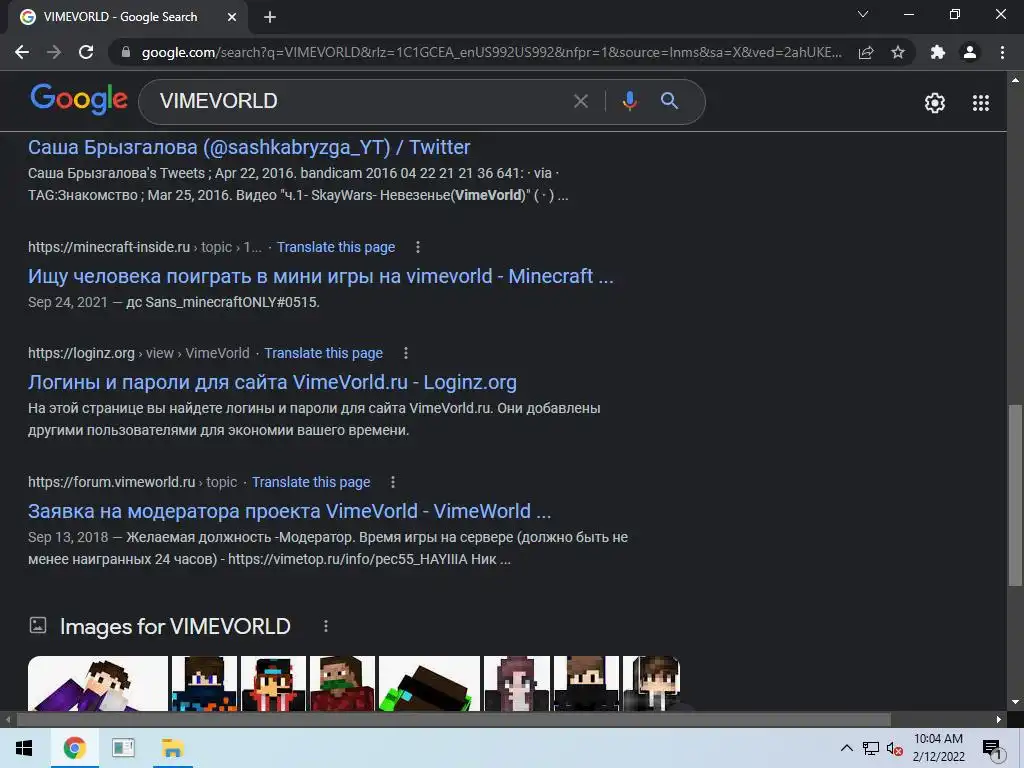Screen dimensions: 1024x768
Task: Click the vertical scrollbar thumb
Action: (1015, 495)
